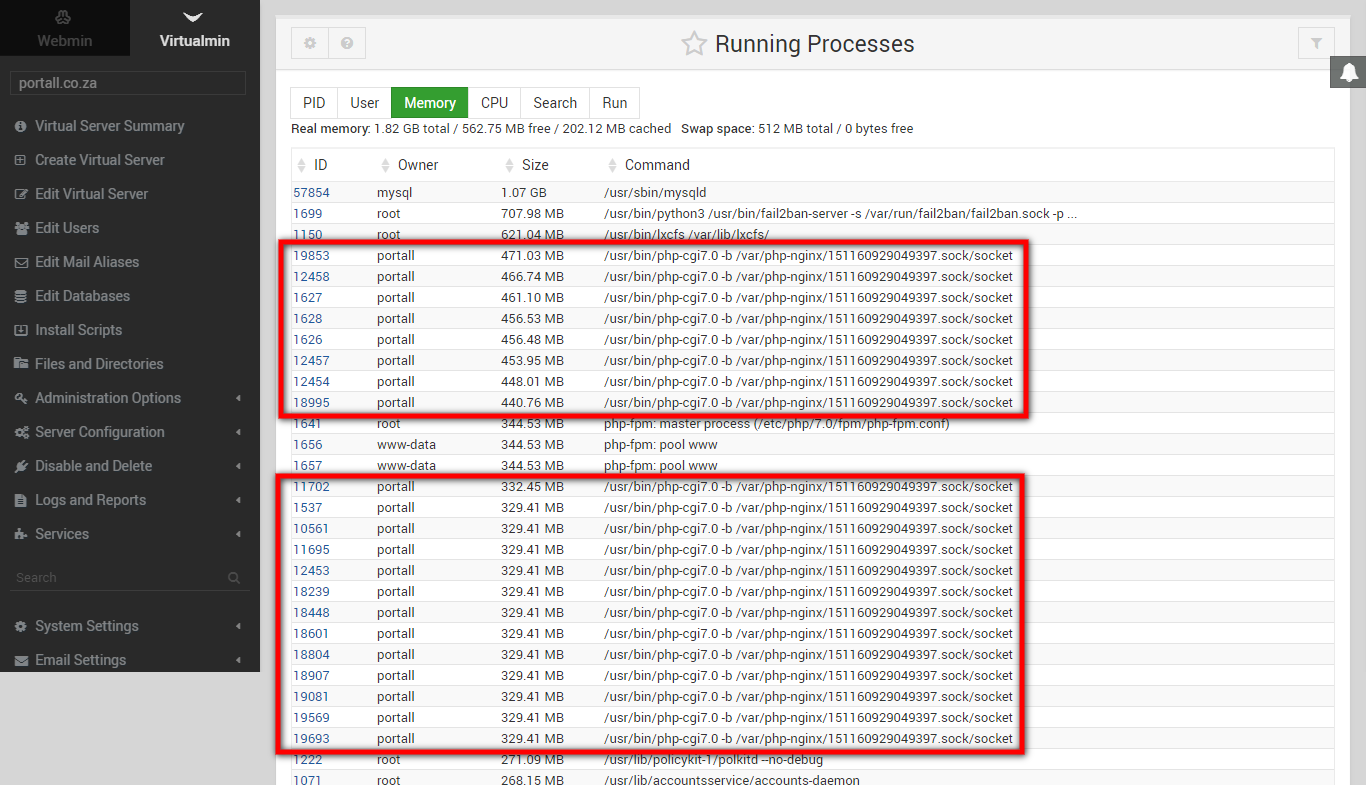Image resolution: width=1366 pixels, height=785 pixels.
Task: Click the /usr/sbin/mysqld command text
Action: (655, 192)
